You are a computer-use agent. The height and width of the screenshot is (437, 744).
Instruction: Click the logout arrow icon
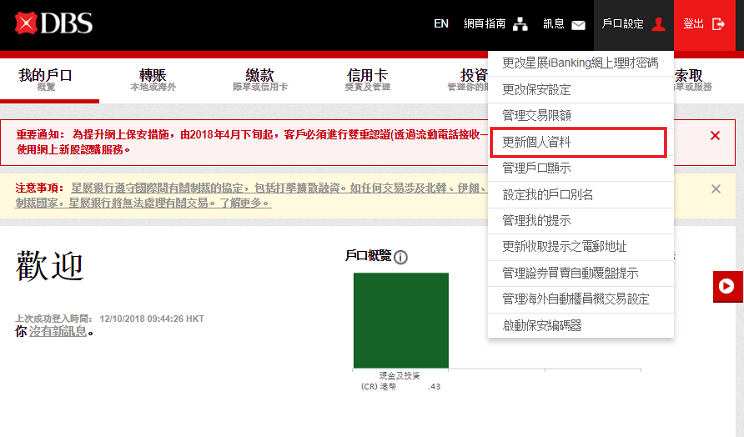pos(717,24)
